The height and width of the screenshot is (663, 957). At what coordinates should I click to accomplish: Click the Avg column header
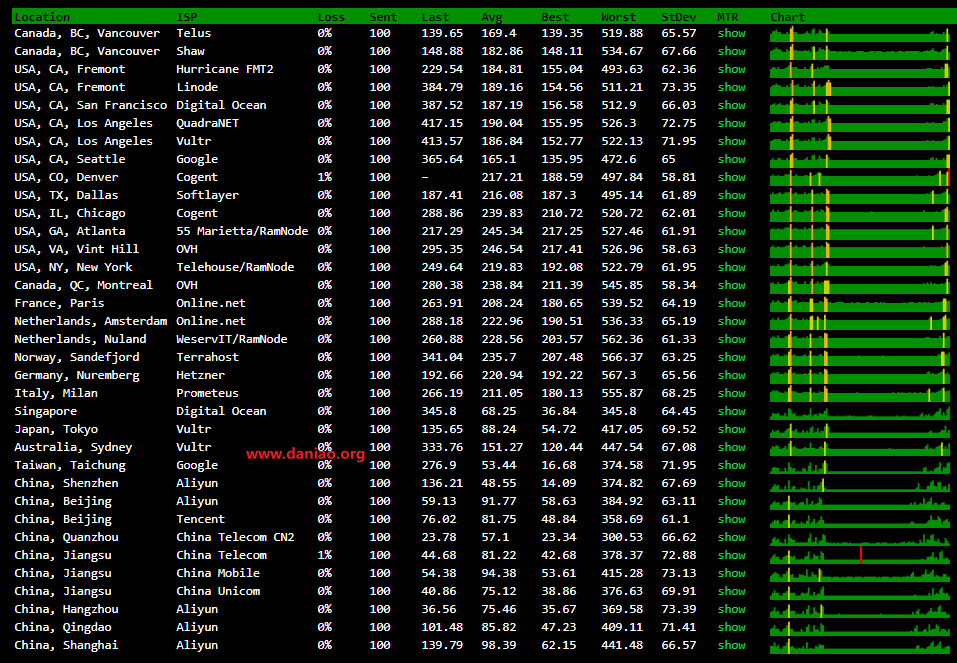(x=491, y=17)
